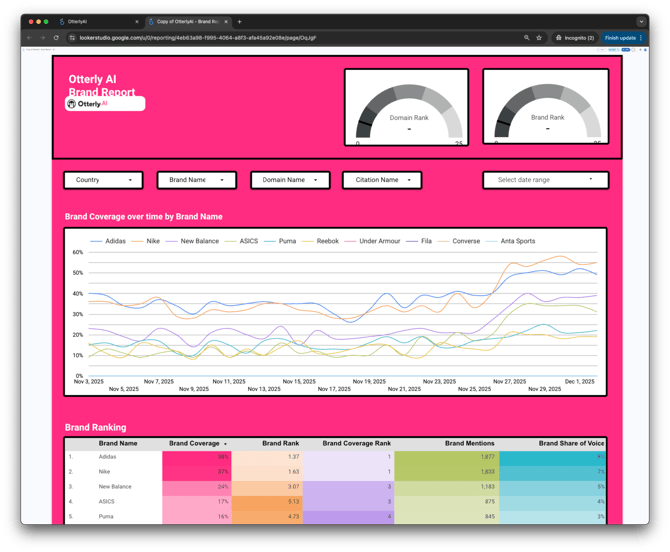Screen dimensions: 670x552
Task: Close the OtterlyAI tab
Action: [137, 21]
